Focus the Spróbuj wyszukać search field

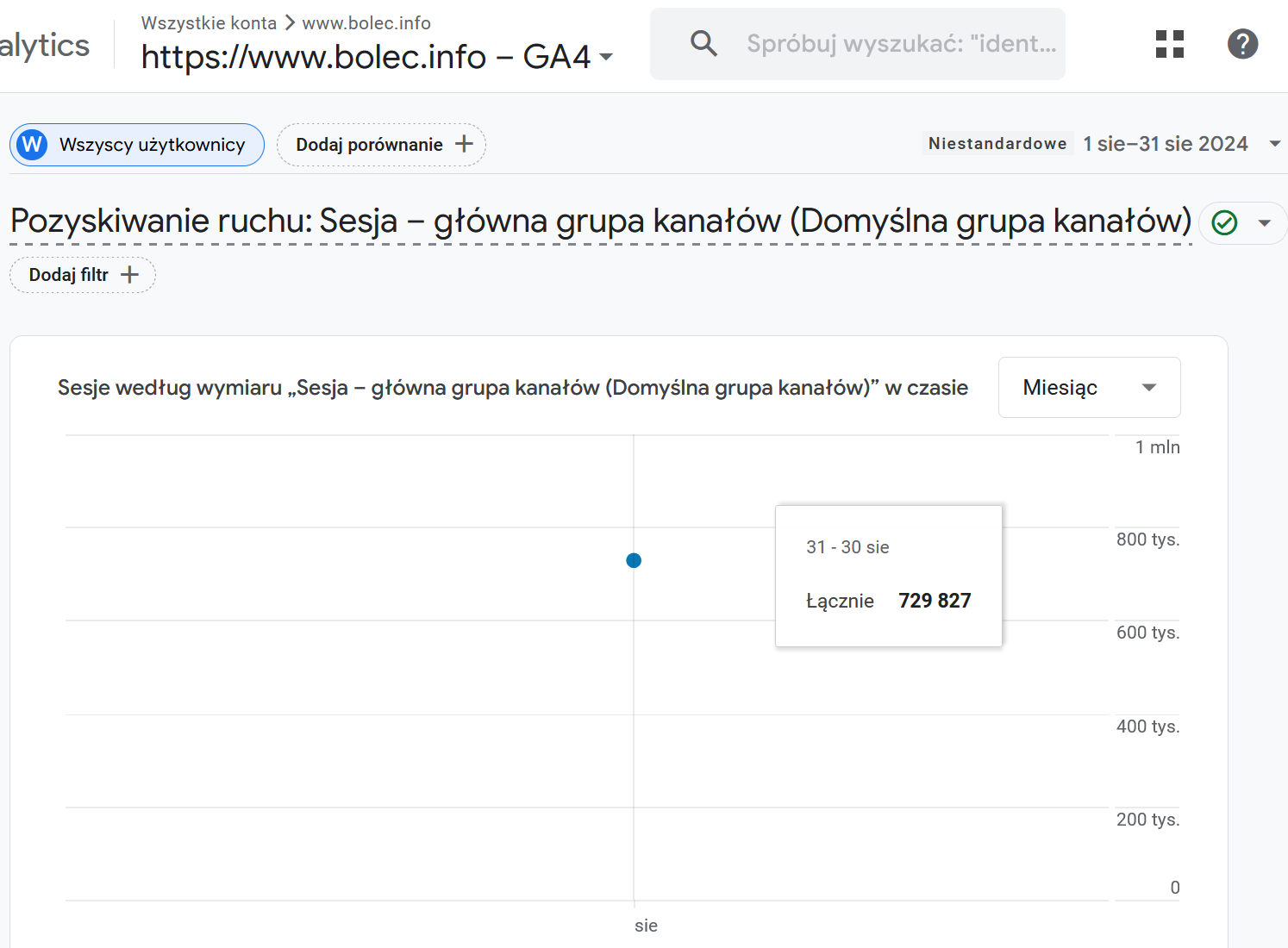click(858, 44)
